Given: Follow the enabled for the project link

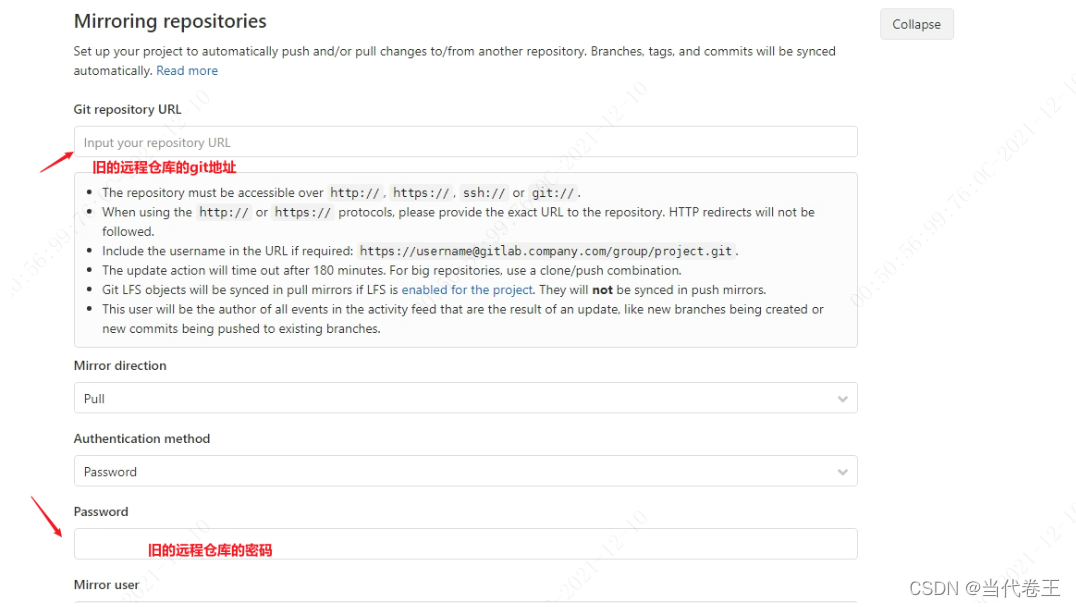Looking at the screenshot, I should coord(467,289).
